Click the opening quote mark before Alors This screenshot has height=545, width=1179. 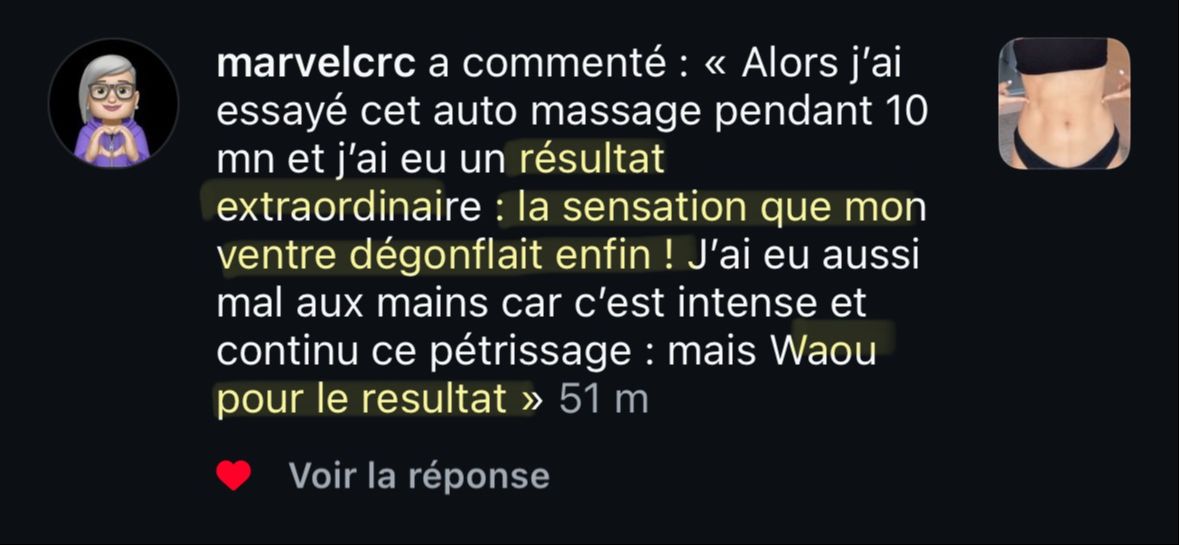(x=717, y=66)
